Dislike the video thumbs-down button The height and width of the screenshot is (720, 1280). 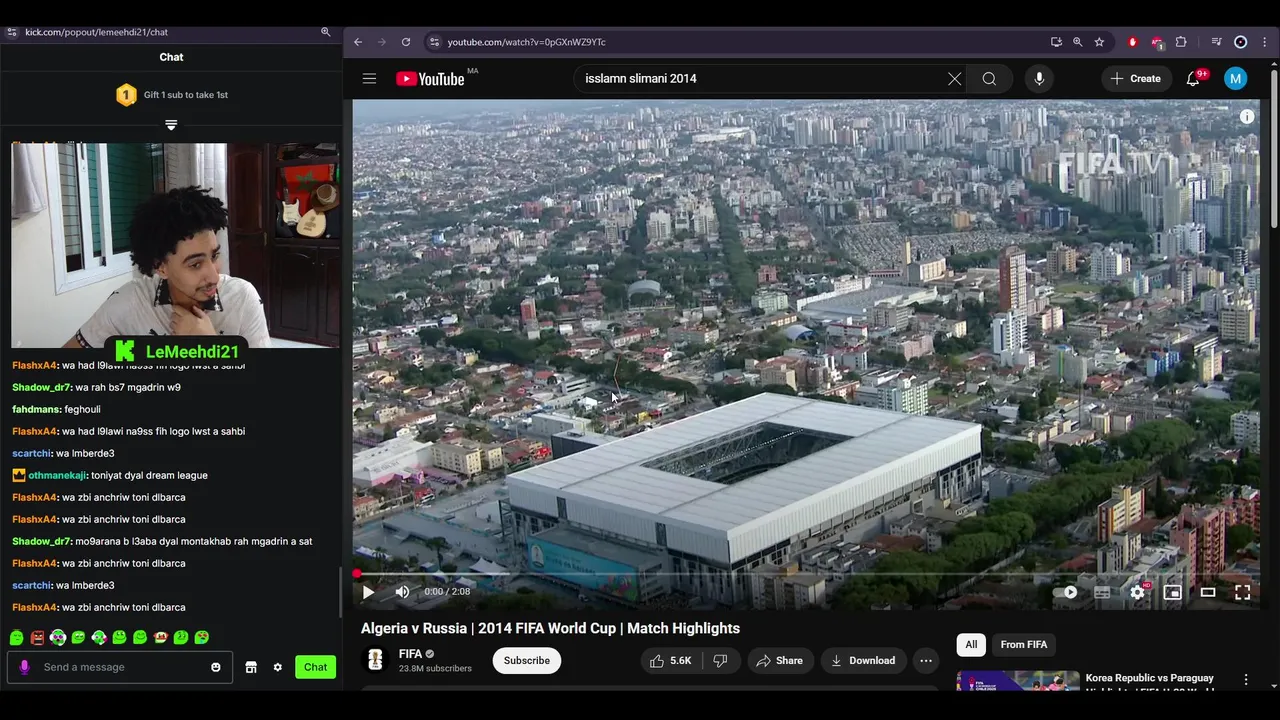720,661
